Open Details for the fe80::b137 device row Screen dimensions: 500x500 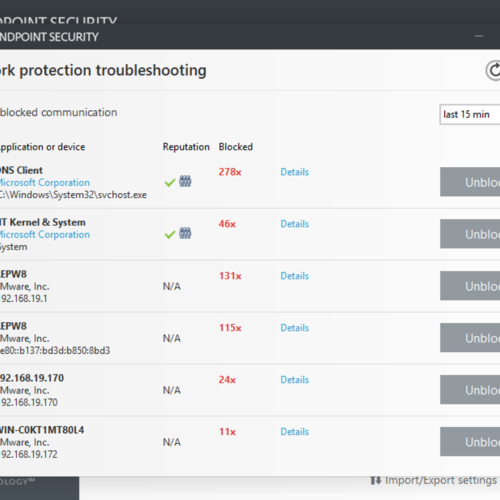click(x=295, y=328)
